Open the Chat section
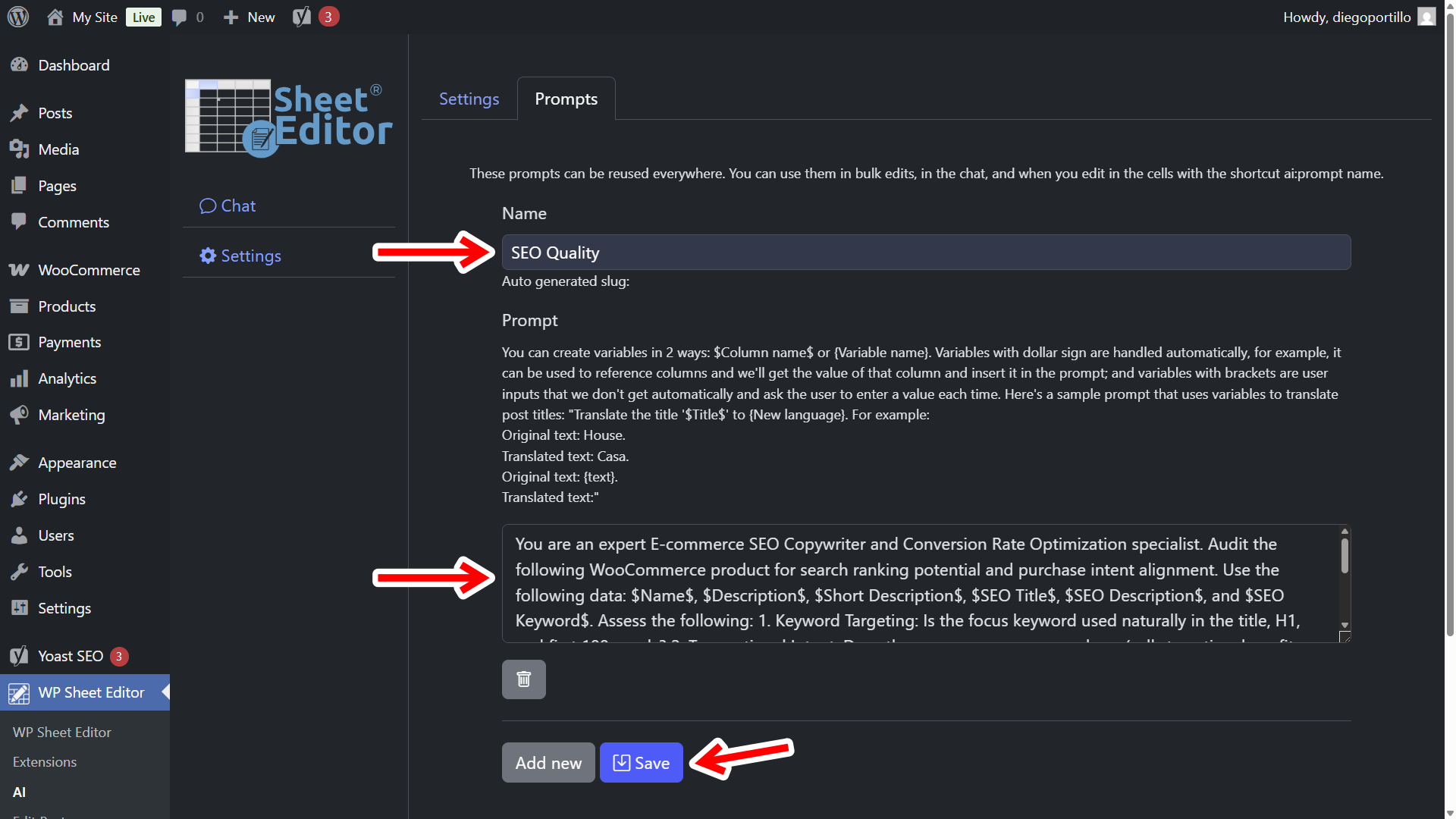This screenshot has height=819, width=1456. point(227,206)
